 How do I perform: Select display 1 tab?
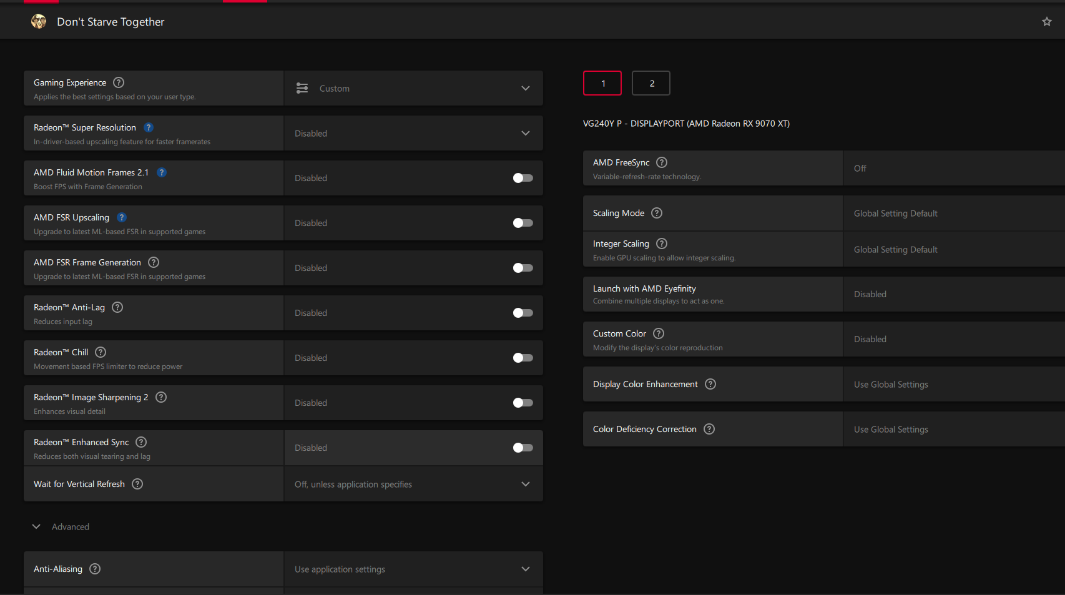coord(602,83)
